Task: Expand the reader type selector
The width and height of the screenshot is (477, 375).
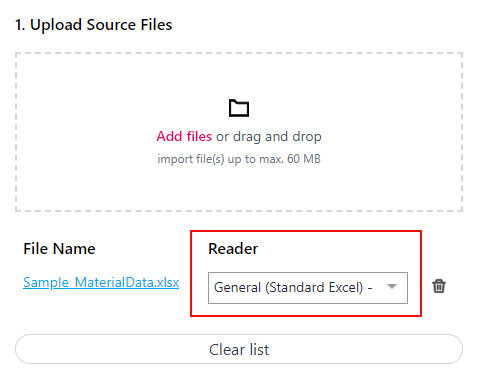Action: click(x=308, y=288)
